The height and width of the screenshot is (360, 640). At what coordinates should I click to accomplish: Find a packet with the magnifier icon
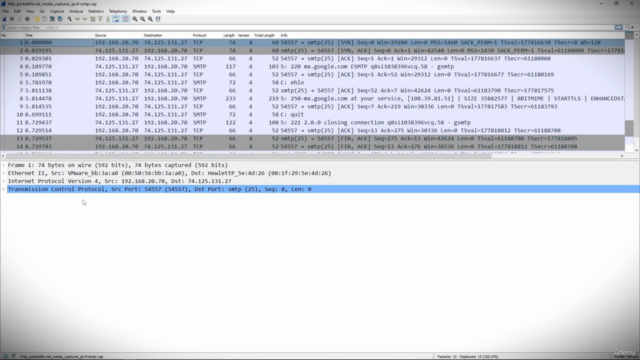coord(70,19)
